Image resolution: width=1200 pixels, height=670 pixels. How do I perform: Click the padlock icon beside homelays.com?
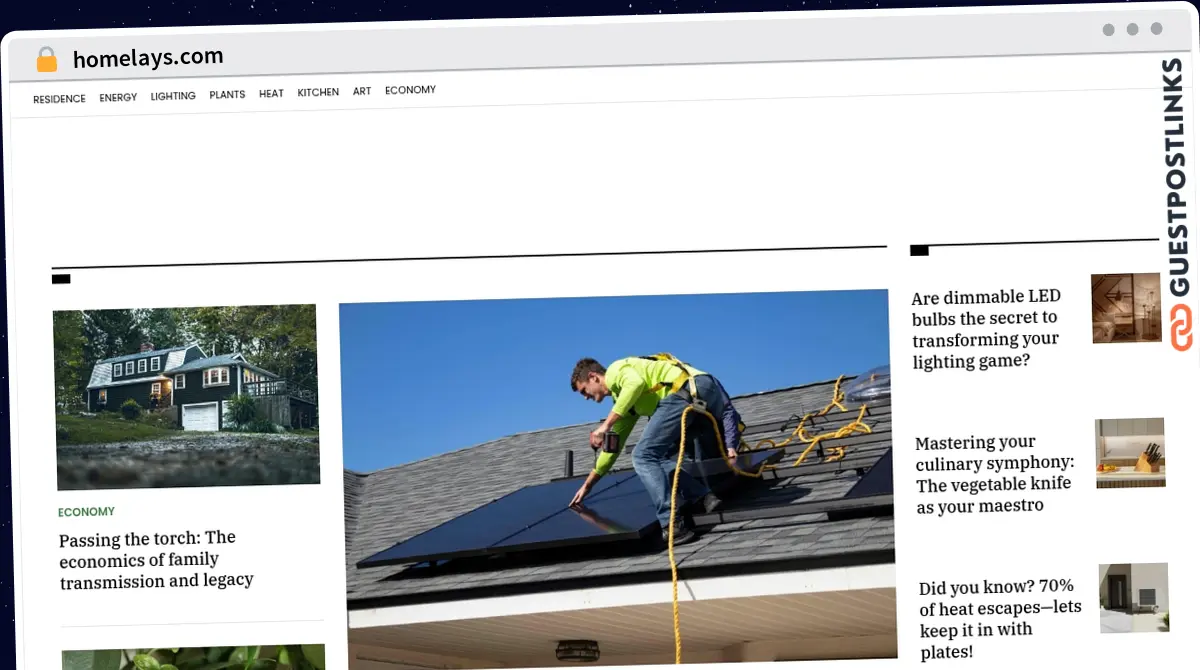47,60
